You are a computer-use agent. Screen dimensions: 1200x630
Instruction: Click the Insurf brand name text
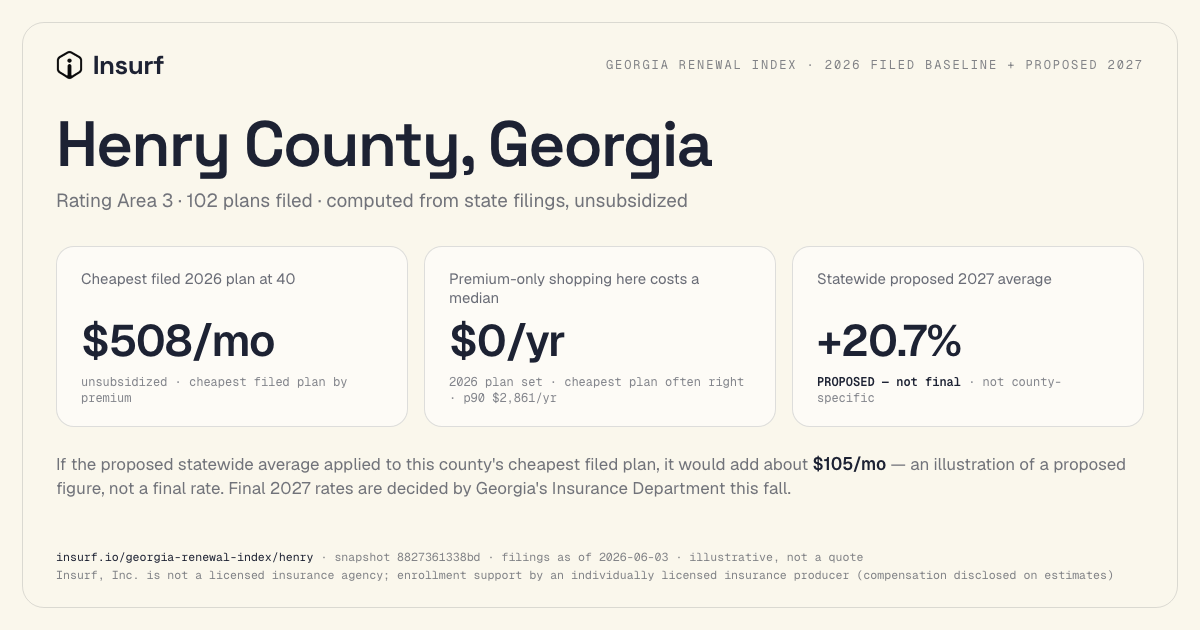[128, 66]
